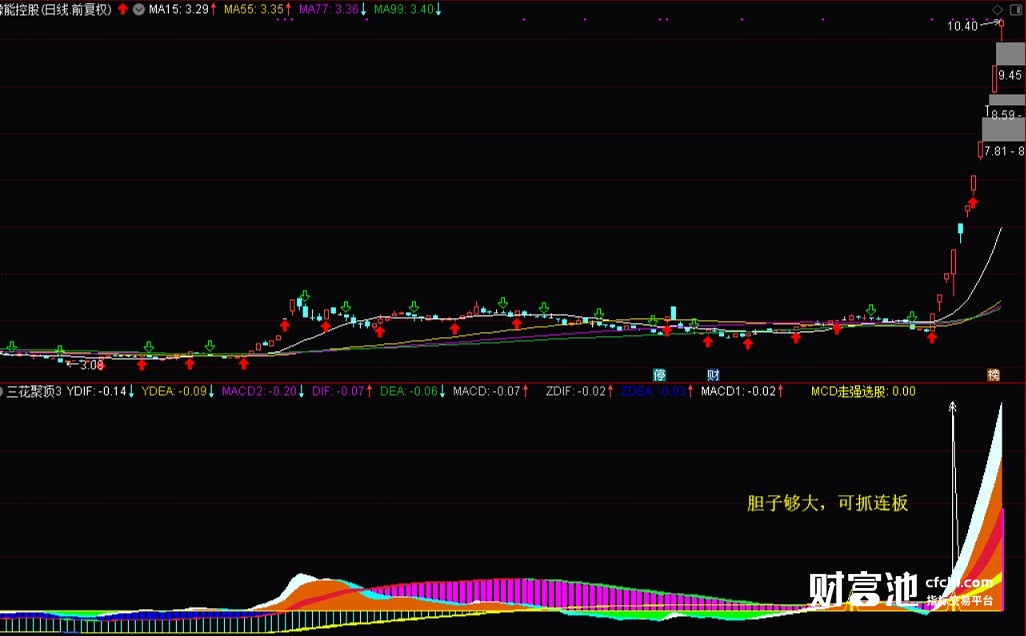
Task: Click the MACD2: -0.20 value
Action: point(259,391)
